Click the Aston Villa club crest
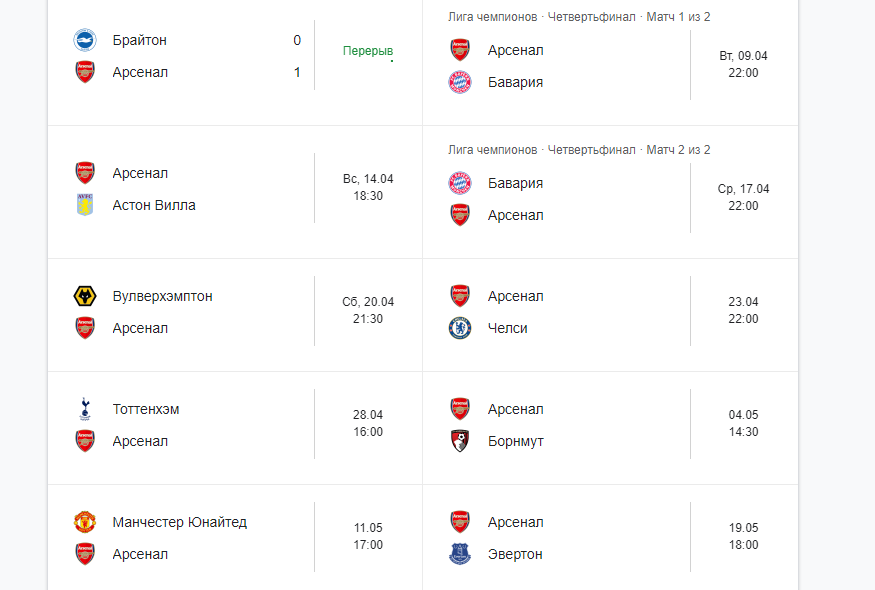 pos(85,205)
